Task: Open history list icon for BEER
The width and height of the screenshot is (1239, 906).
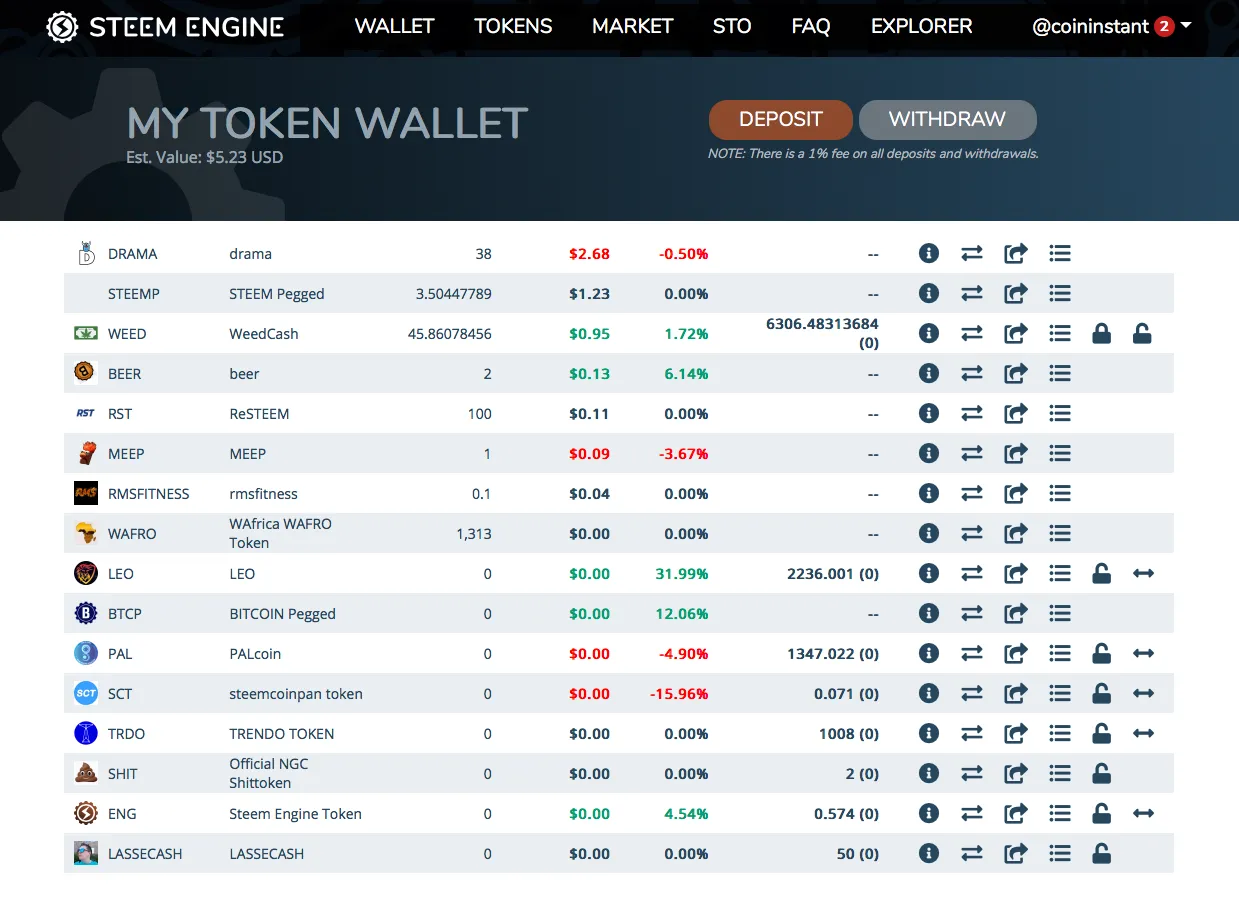Action: pos(1060,374)
